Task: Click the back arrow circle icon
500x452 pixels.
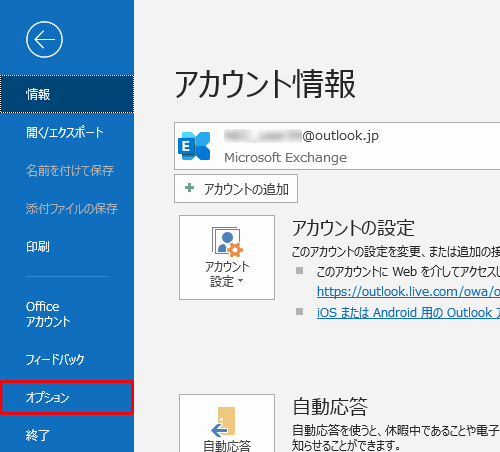Action: pyautogui.click(x=44, y=40)
